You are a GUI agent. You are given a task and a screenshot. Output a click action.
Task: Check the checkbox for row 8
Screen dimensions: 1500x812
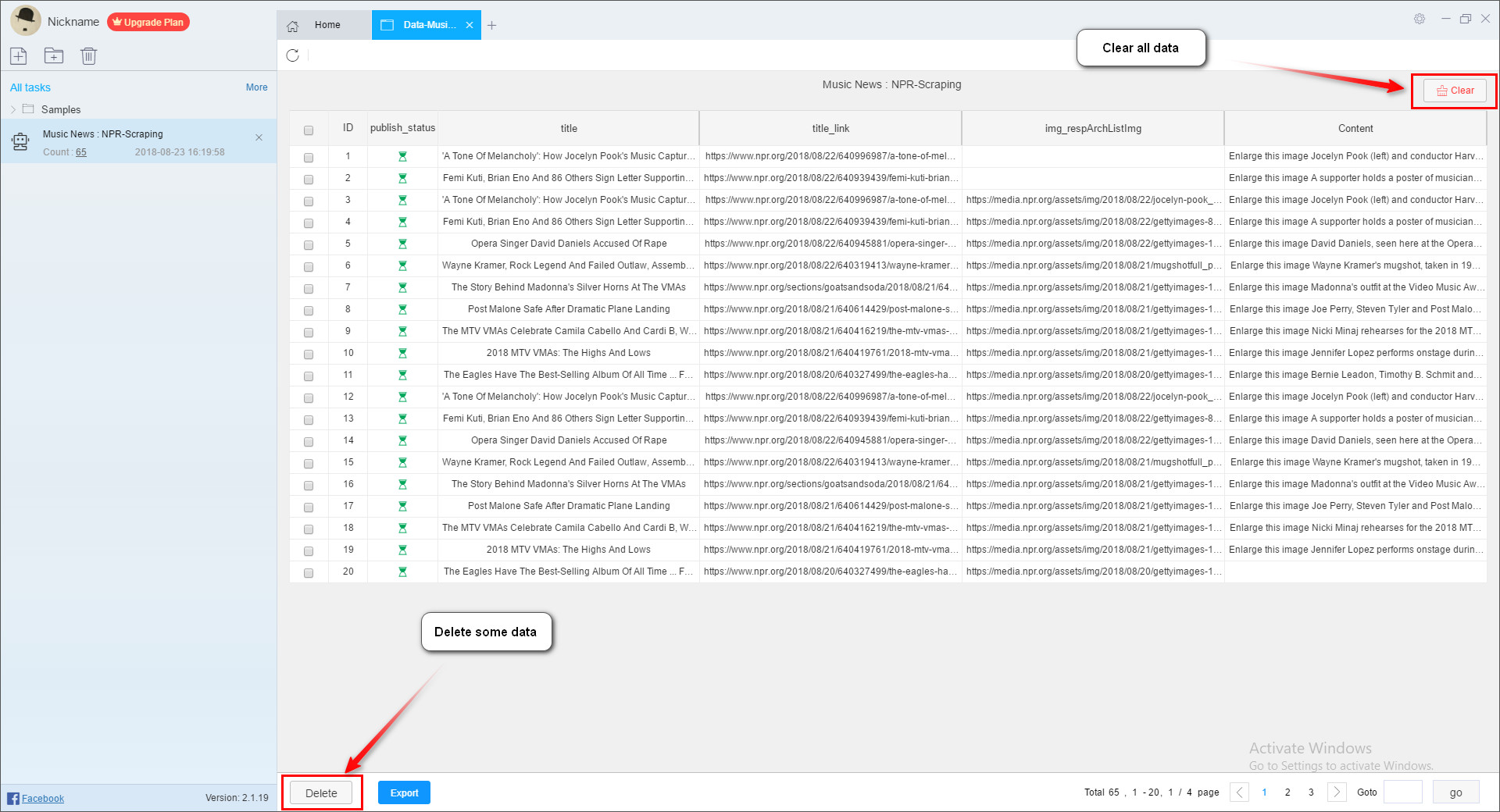(309, 311)
